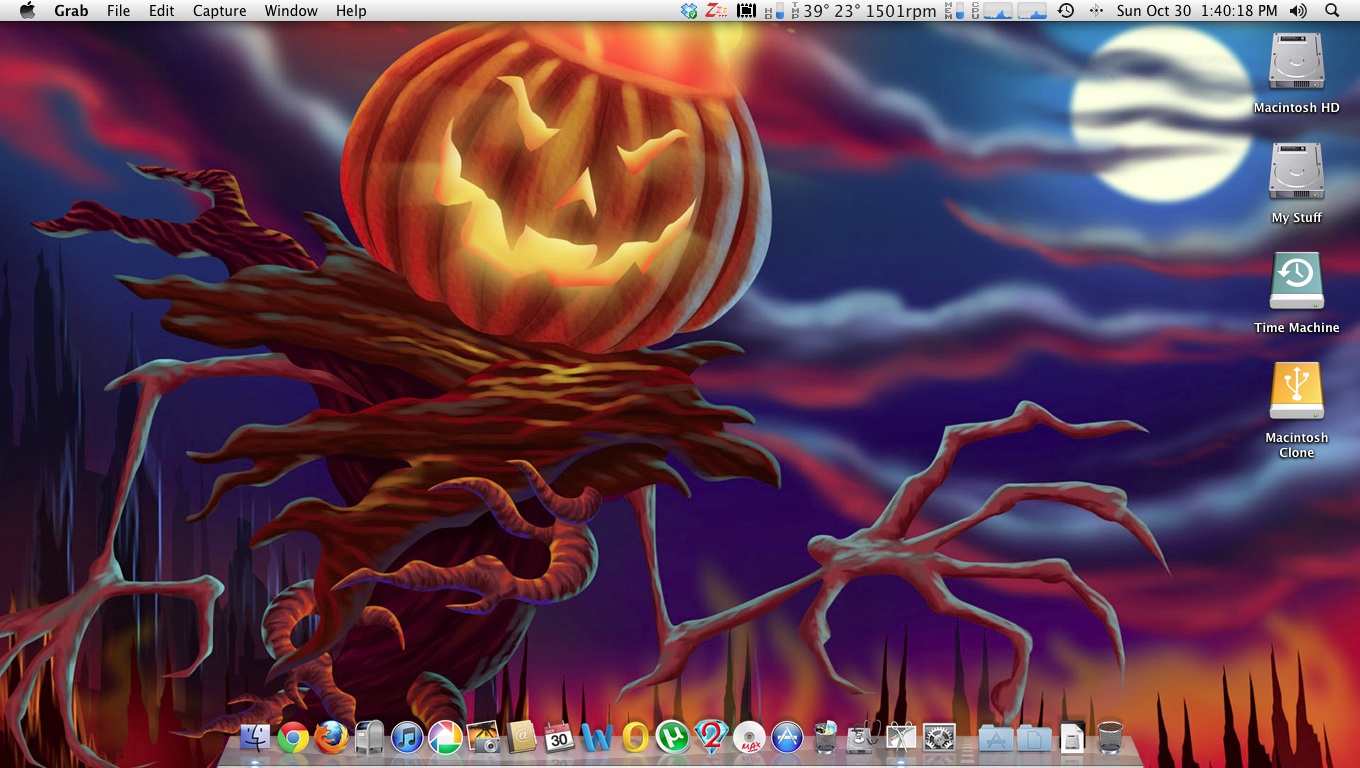Open System Preferences from the dock

tap(939, 738)
